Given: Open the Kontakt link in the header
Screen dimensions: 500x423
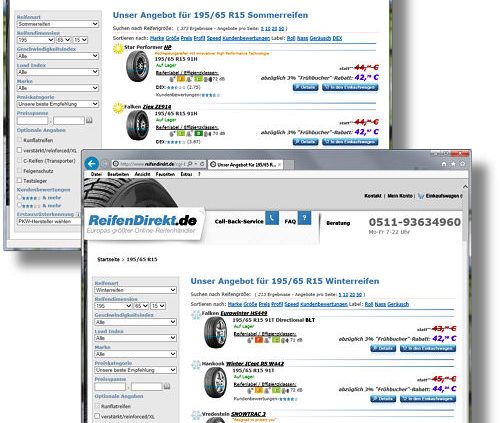Looking at the screenshot, I should [373, 196].
